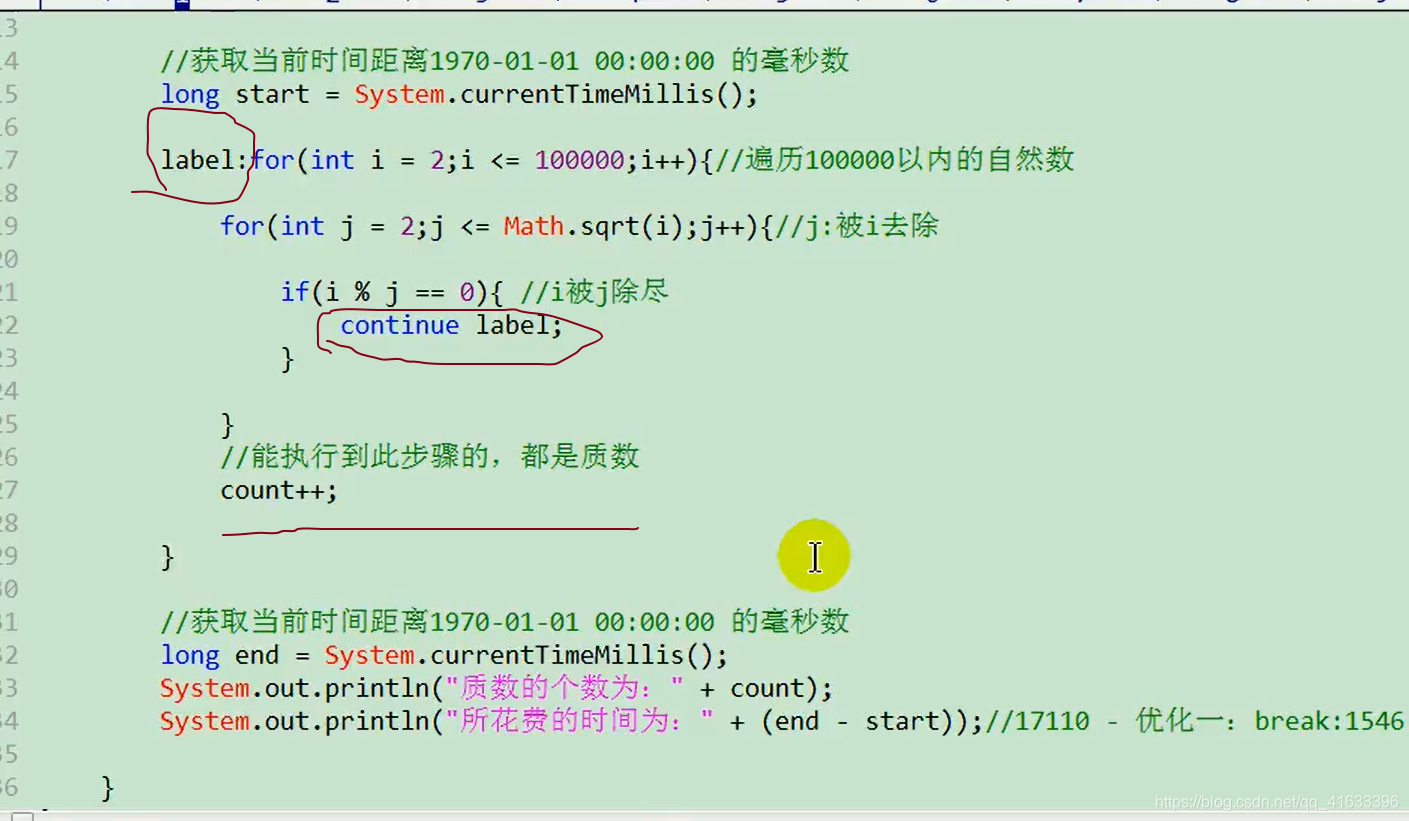
Task: Click the 'long end' declaration line
Action: [444, 655]
